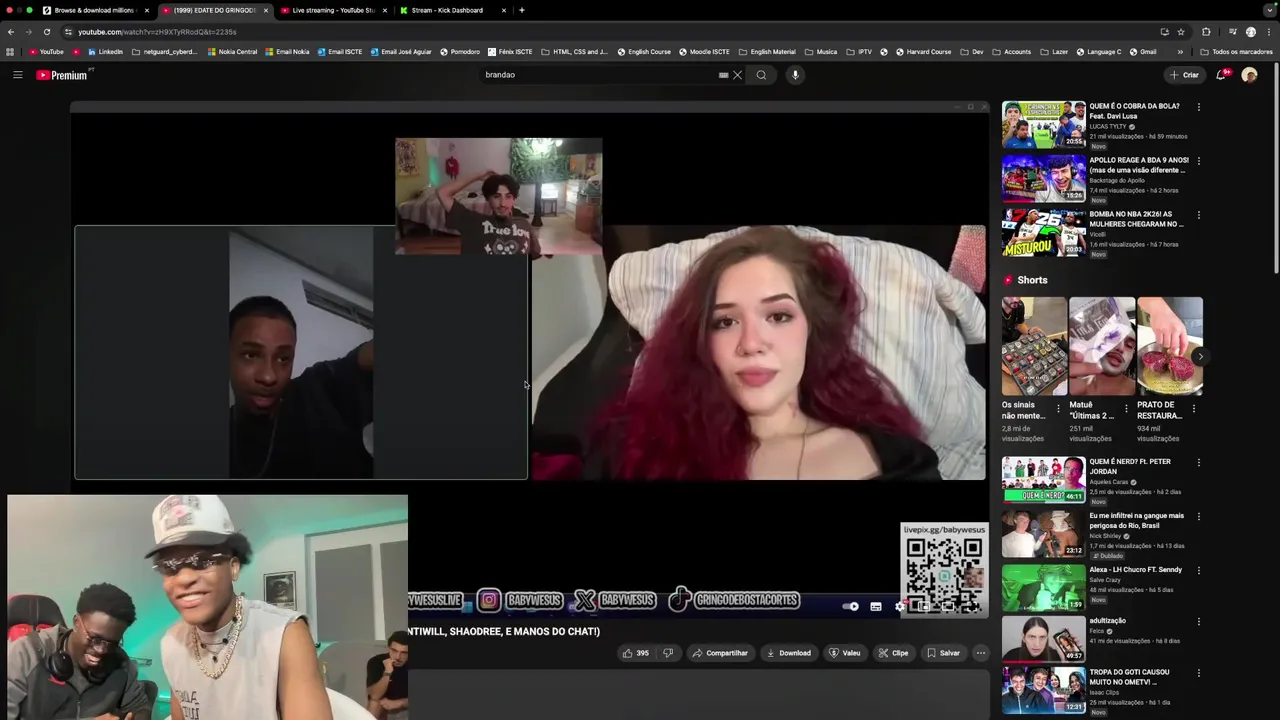The height and width of the screenshot is (720, 1280).
Task: Open the QUEM É O COBRA DA BOLA thumbnail
Action: point(1043,124)
